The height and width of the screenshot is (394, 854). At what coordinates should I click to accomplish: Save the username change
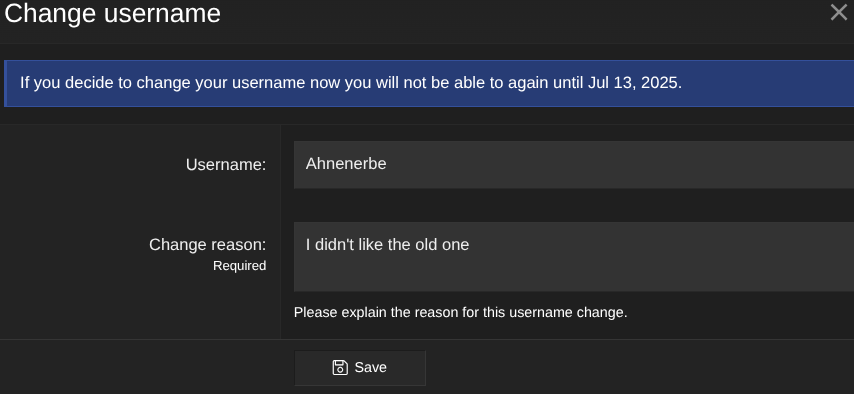pyautogui.click(x=360, y=368)
